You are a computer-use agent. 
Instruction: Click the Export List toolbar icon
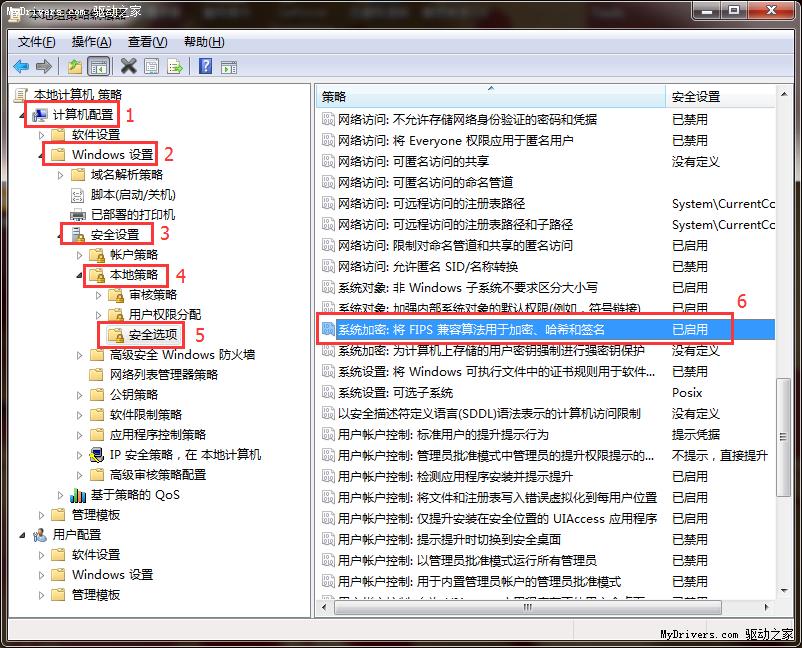(x=174, y=66)
